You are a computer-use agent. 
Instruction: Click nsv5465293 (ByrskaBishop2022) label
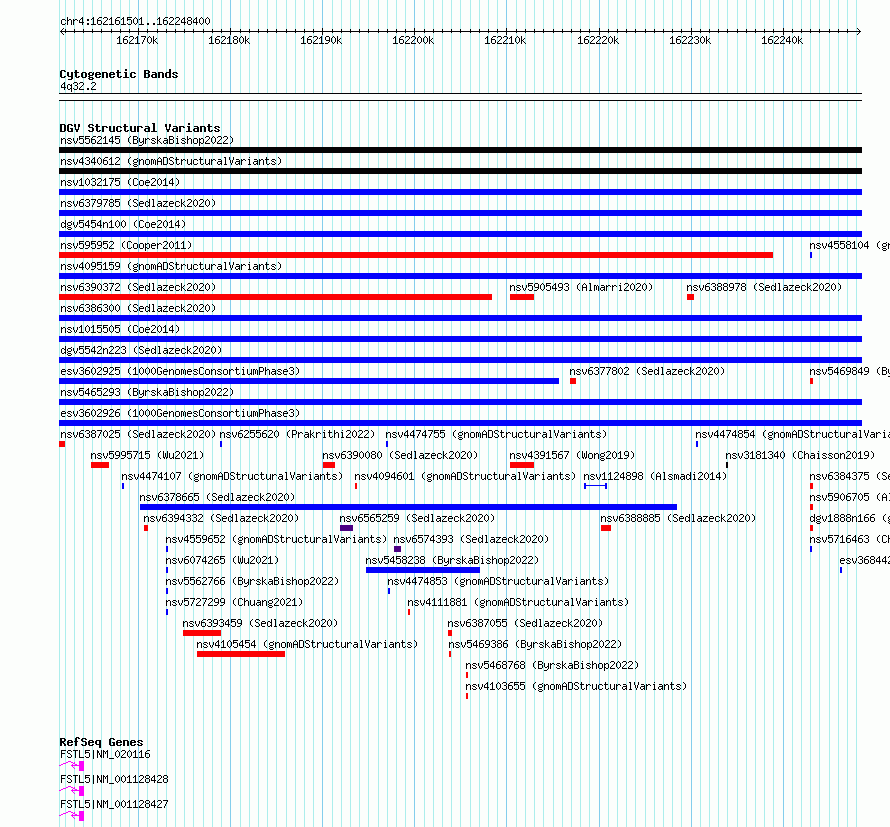pyautogui.click(x=147, y=392)
